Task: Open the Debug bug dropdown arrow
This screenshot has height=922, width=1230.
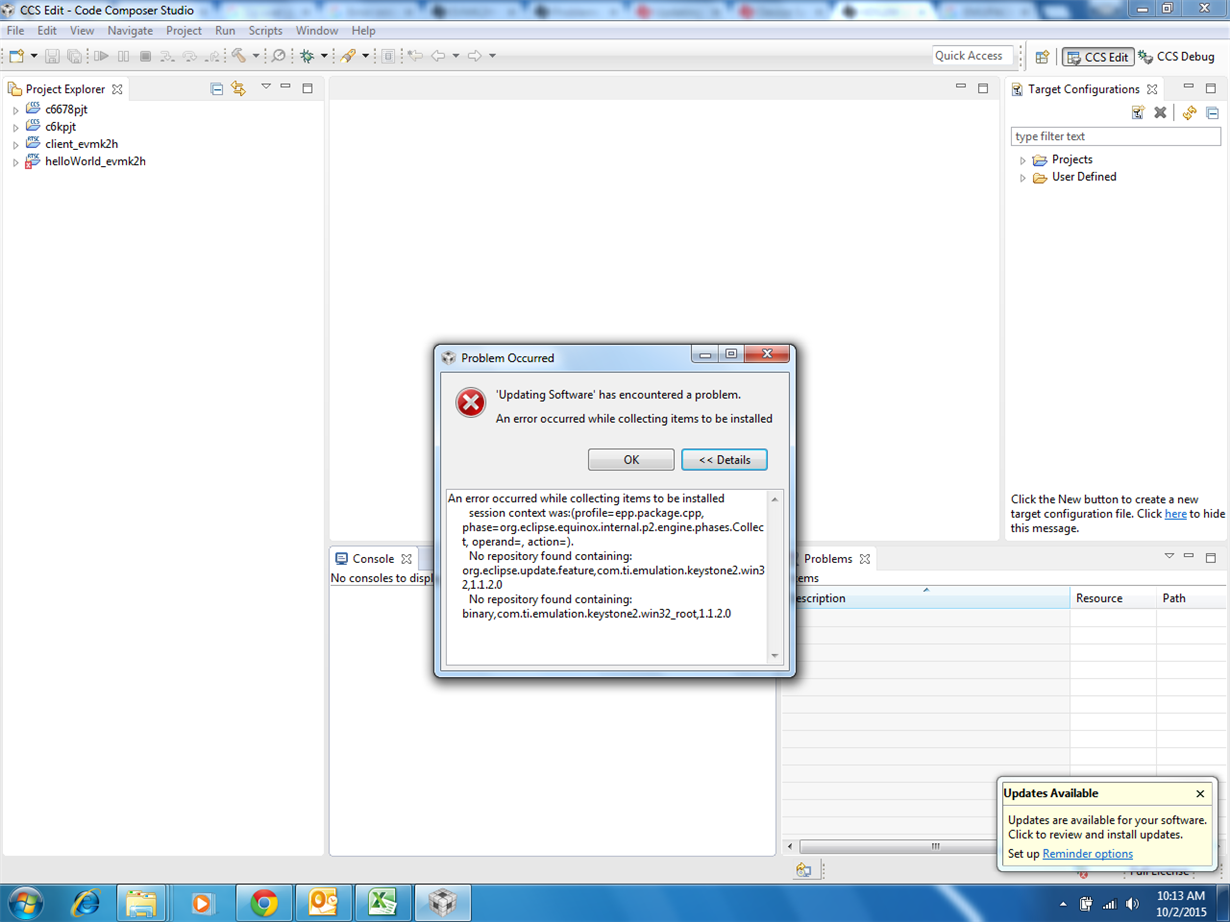Action: tap(324, 56)
